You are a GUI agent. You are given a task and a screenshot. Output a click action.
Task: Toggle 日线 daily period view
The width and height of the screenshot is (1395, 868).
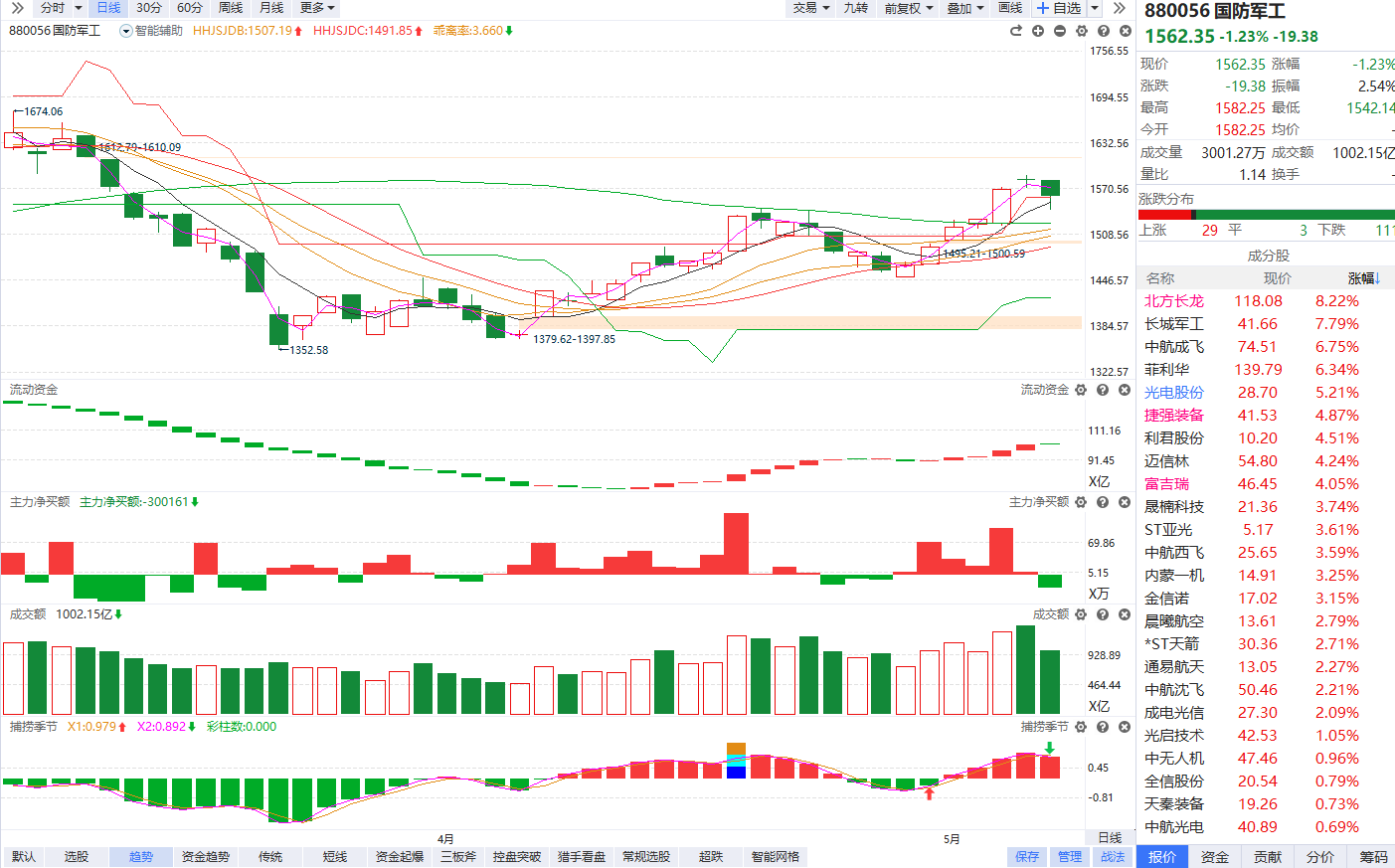[x=108, y=8]
